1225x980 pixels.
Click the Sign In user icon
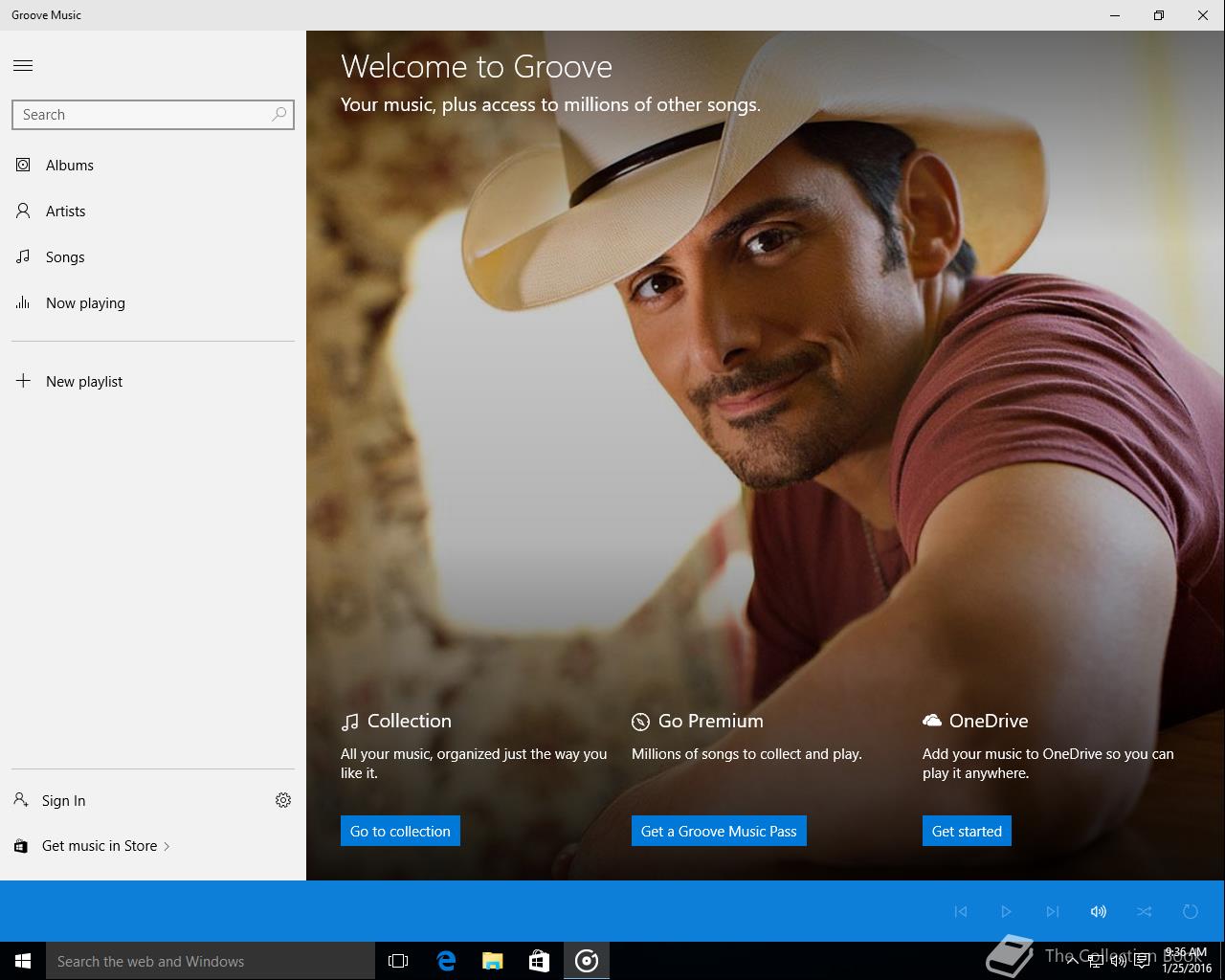coord(21,799)
